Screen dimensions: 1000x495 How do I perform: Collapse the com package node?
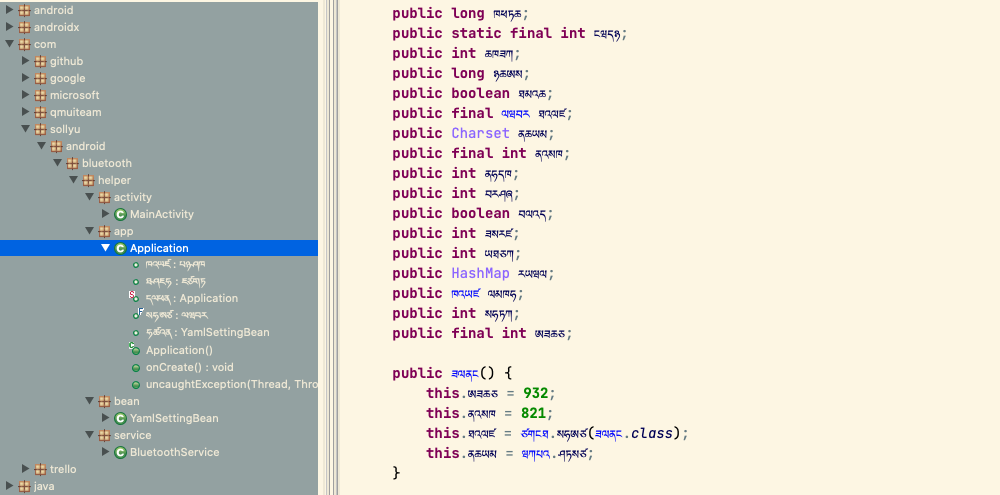(x=9, y=44)
